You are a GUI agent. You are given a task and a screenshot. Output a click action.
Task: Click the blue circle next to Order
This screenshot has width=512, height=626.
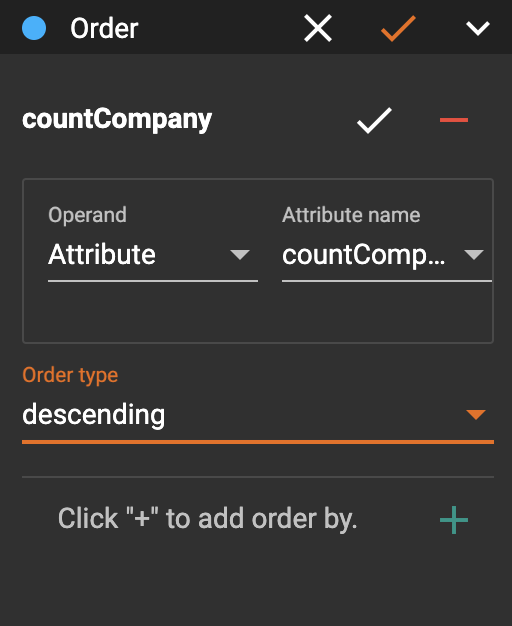(x=34, y=28)
